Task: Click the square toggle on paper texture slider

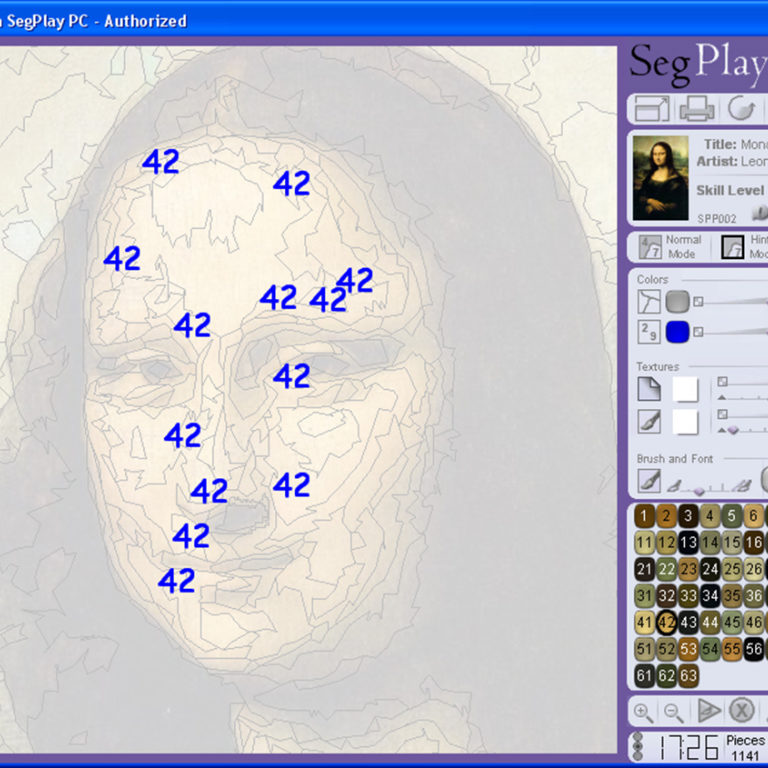Action: [722, 382]
